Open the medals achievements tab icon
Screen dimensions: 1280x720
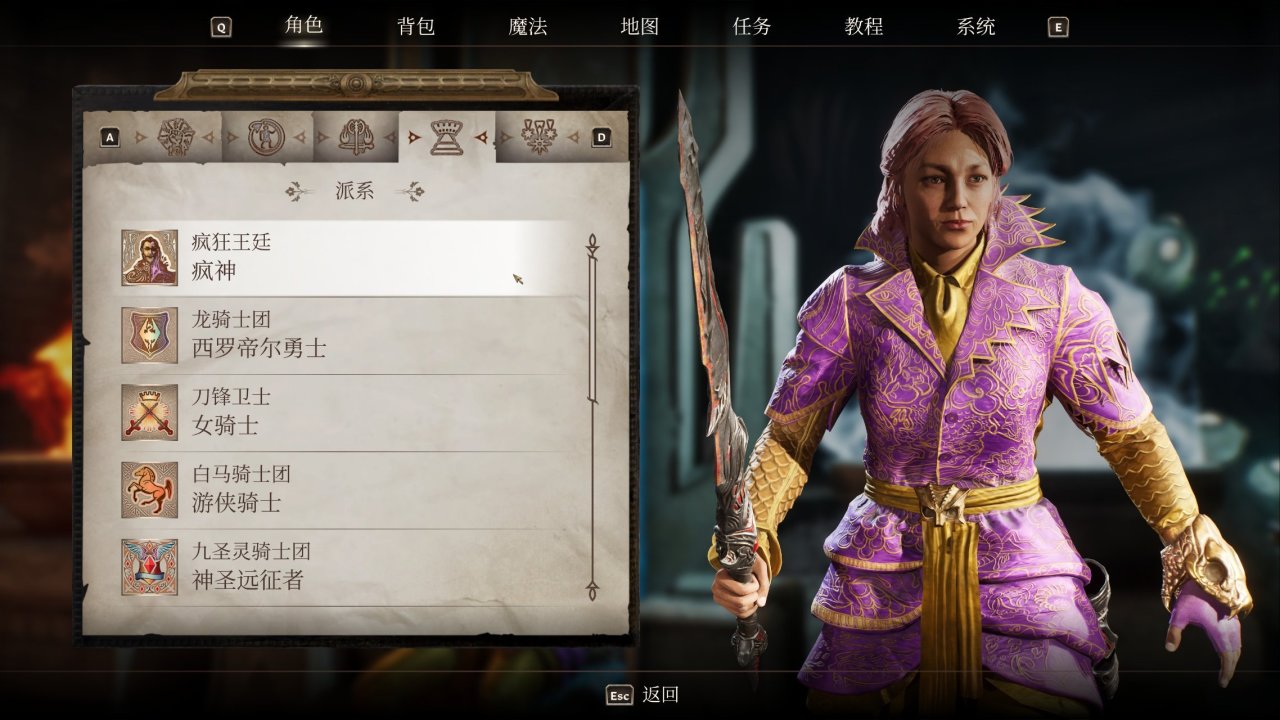click(538, 137)
